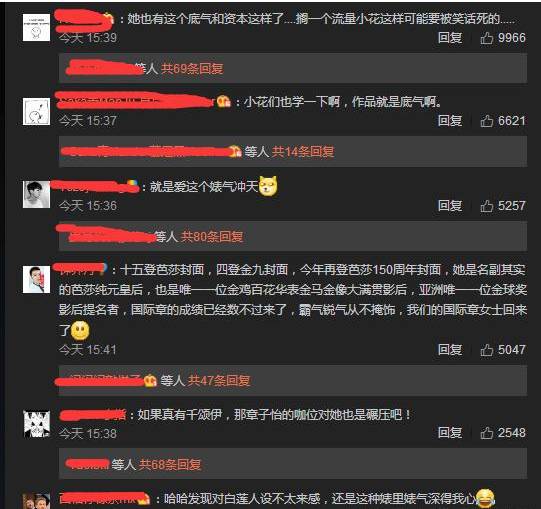541x509 pixels.
Task: Click 回复 on the 15:36 comment
Action: tap(450, 206)
